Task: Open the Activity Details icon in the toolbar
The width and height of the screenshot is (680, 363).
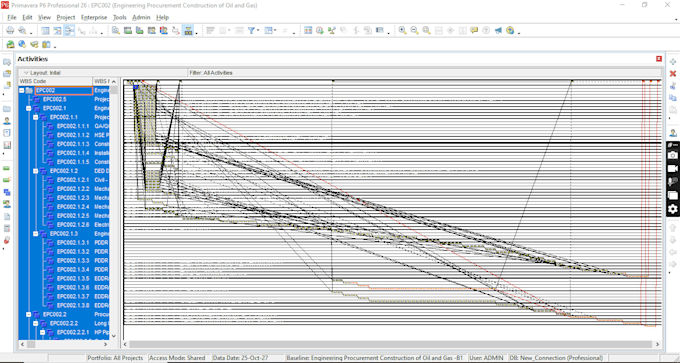Action: [116, 30]
